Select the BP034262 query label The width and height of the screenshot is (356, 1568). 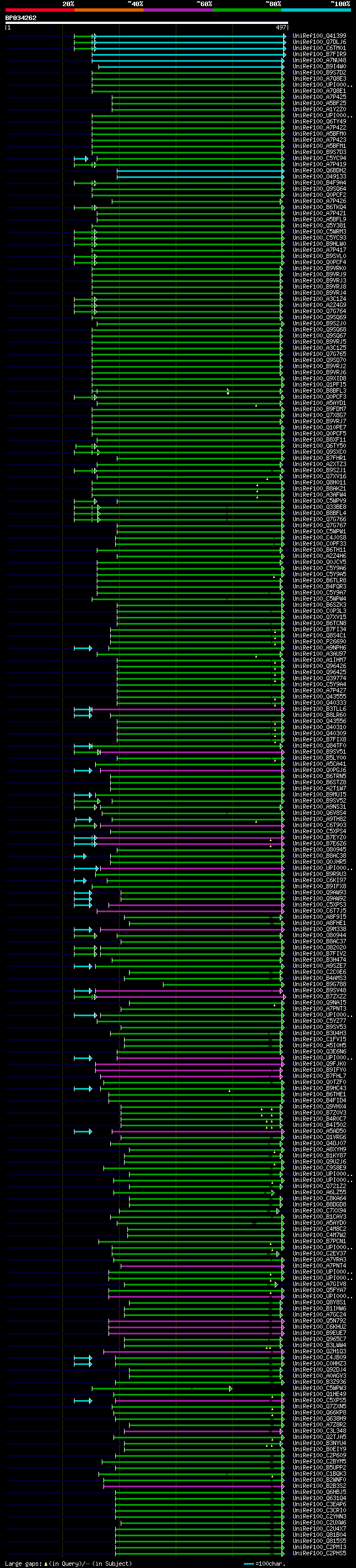(x=21, y=18)
